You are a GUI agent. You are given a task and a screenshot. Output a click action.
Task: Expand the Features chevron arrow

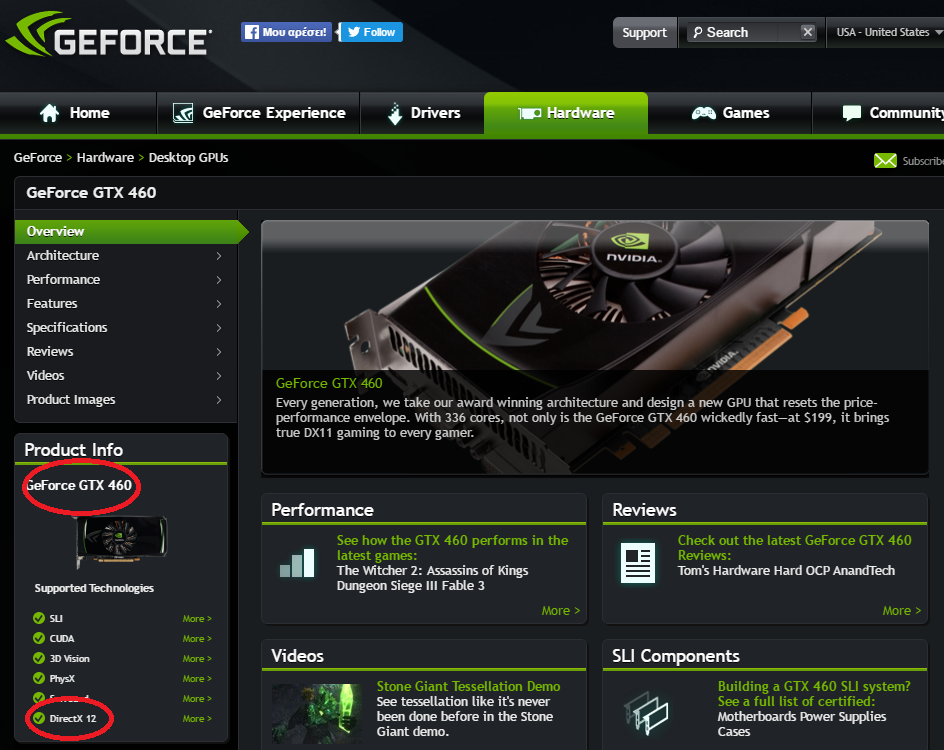pyautogui.click(x=219, y=304)
